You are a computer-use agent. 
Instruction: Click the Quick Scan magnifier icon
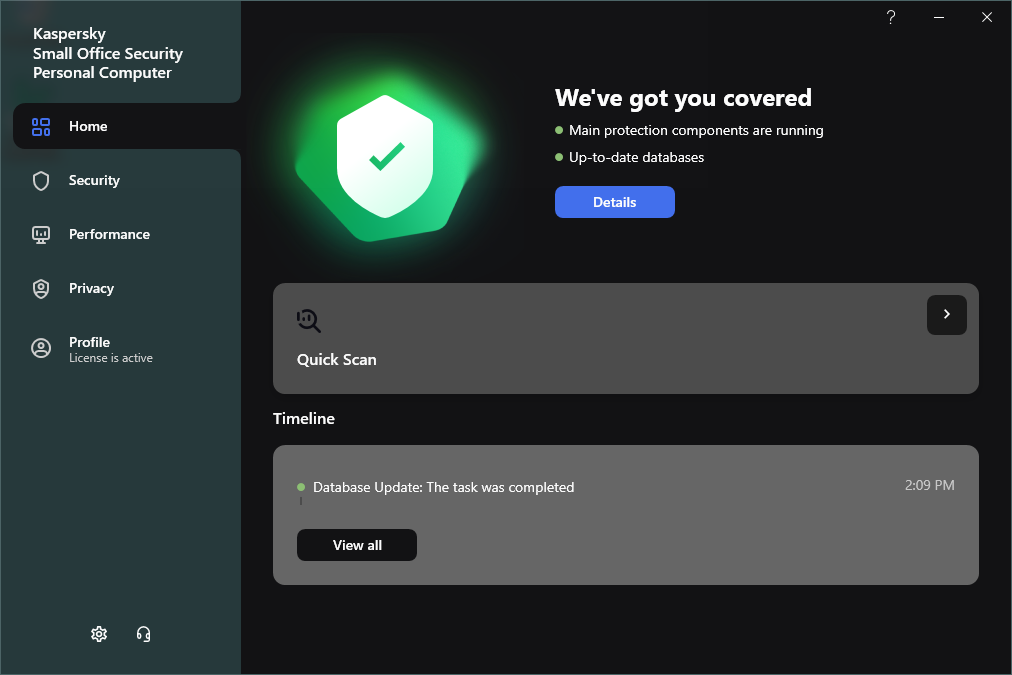[x=309, y=320]
